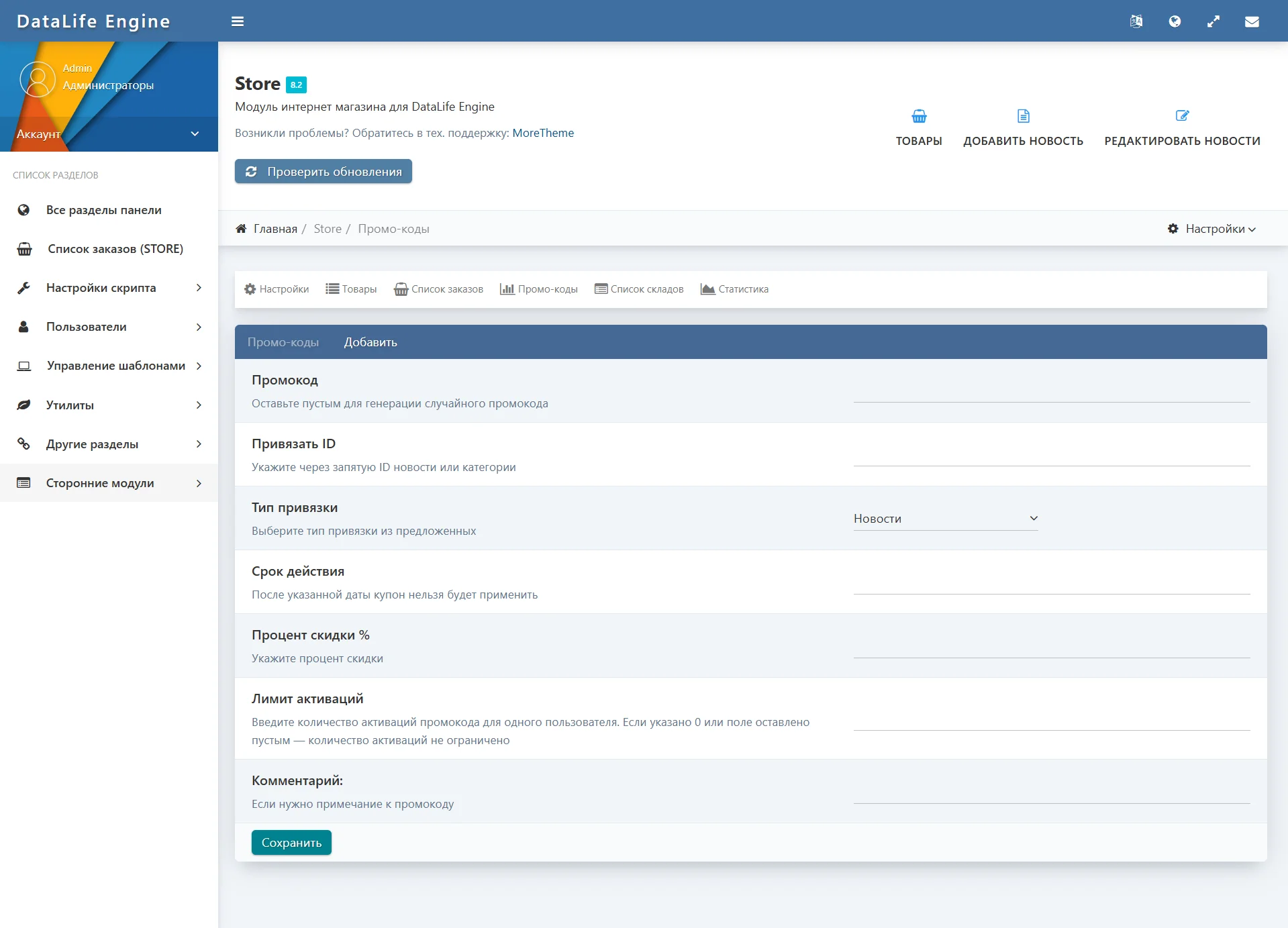
Task: Open the Статистика toolbar item
Action: (734, 289)
